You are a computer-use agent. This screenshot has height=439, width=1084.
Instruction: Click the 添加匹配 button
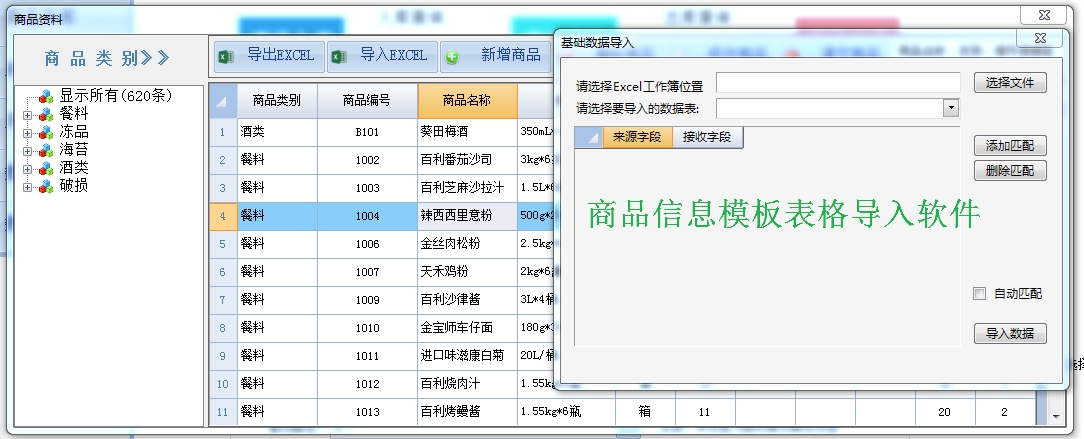coord(1010,146)
